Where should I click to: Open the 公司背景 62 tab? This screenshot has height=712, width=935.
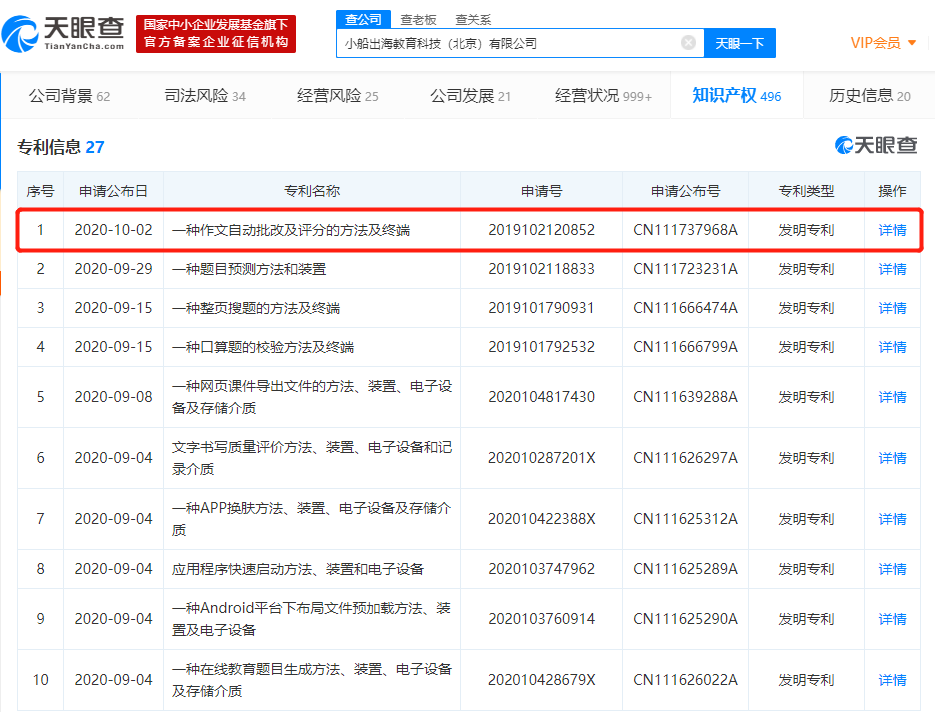coord(69,95)
